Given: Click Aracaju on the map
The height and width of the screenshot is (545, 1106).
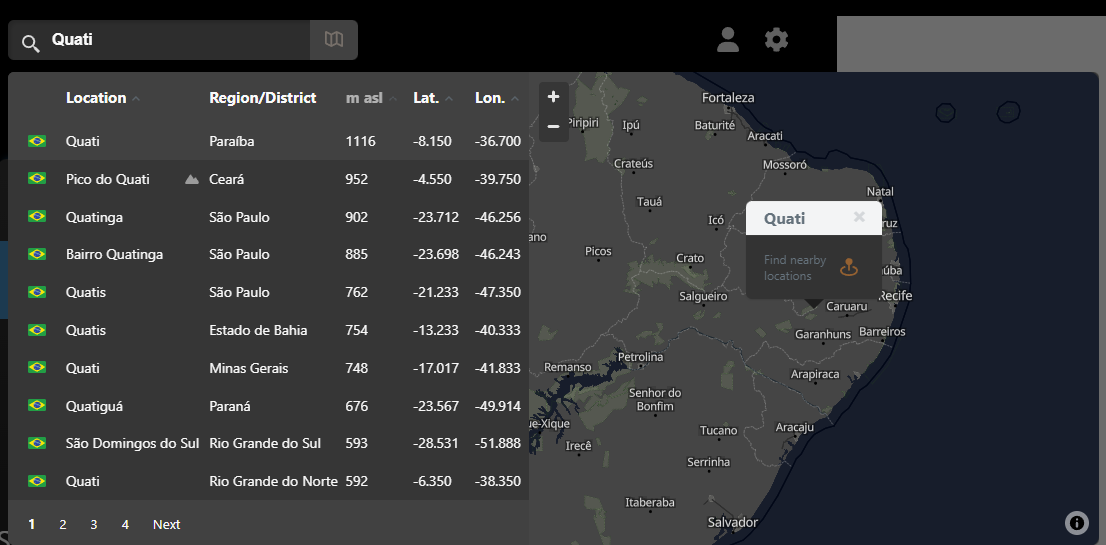Looking at the screenshot, I should click(x=795, y=427).
